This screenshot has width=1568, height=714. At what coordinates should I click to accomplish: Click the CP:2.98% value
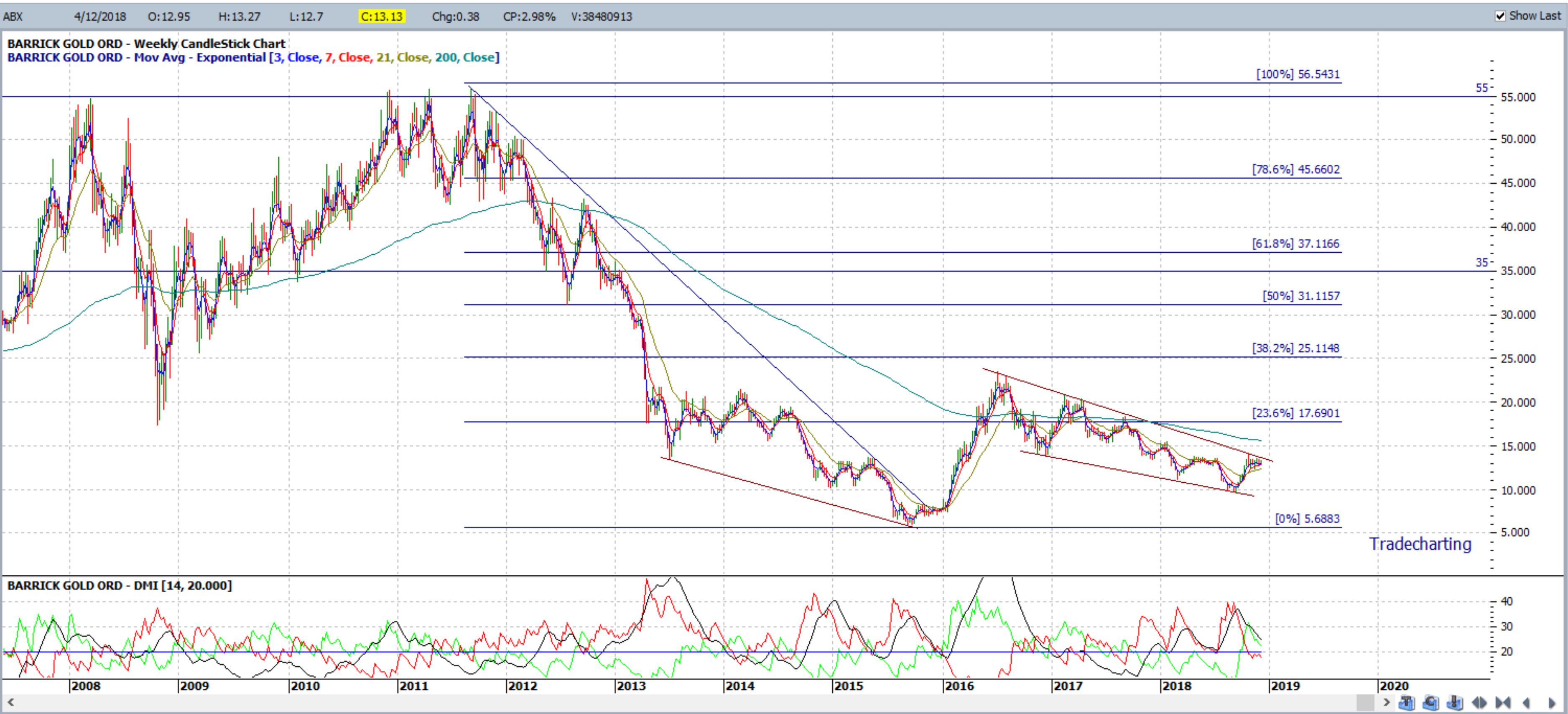(x=529, y=16)
